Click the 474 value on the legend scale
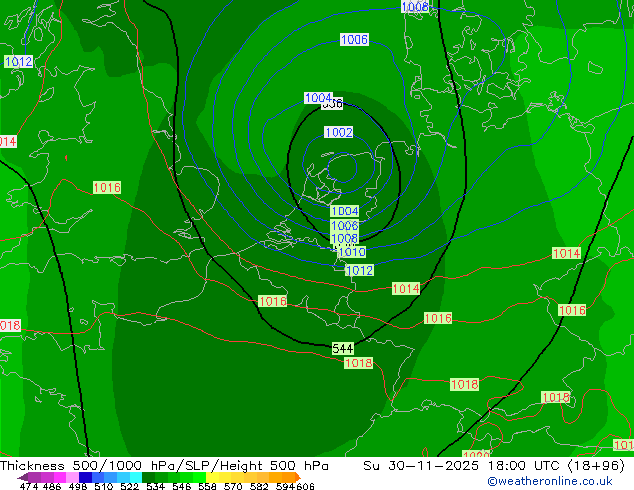Screen dimensions: 634x490 click(29, 486)
